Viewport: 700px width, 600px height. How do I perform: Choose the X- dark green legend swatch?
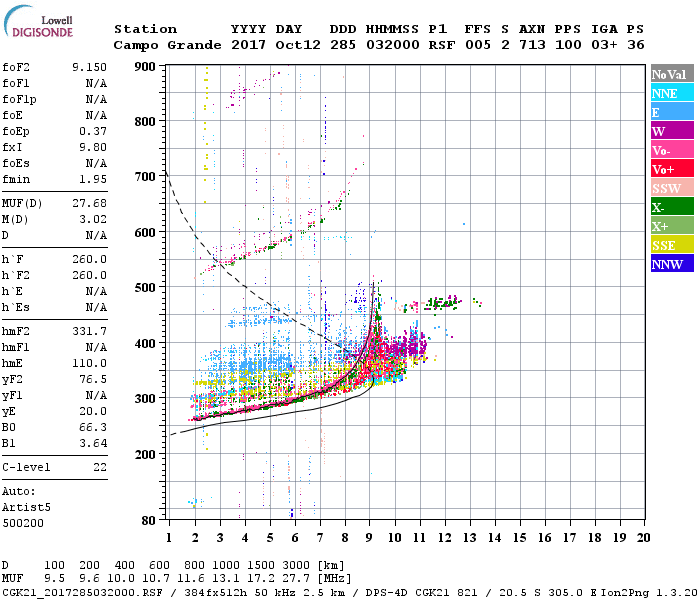670,207
